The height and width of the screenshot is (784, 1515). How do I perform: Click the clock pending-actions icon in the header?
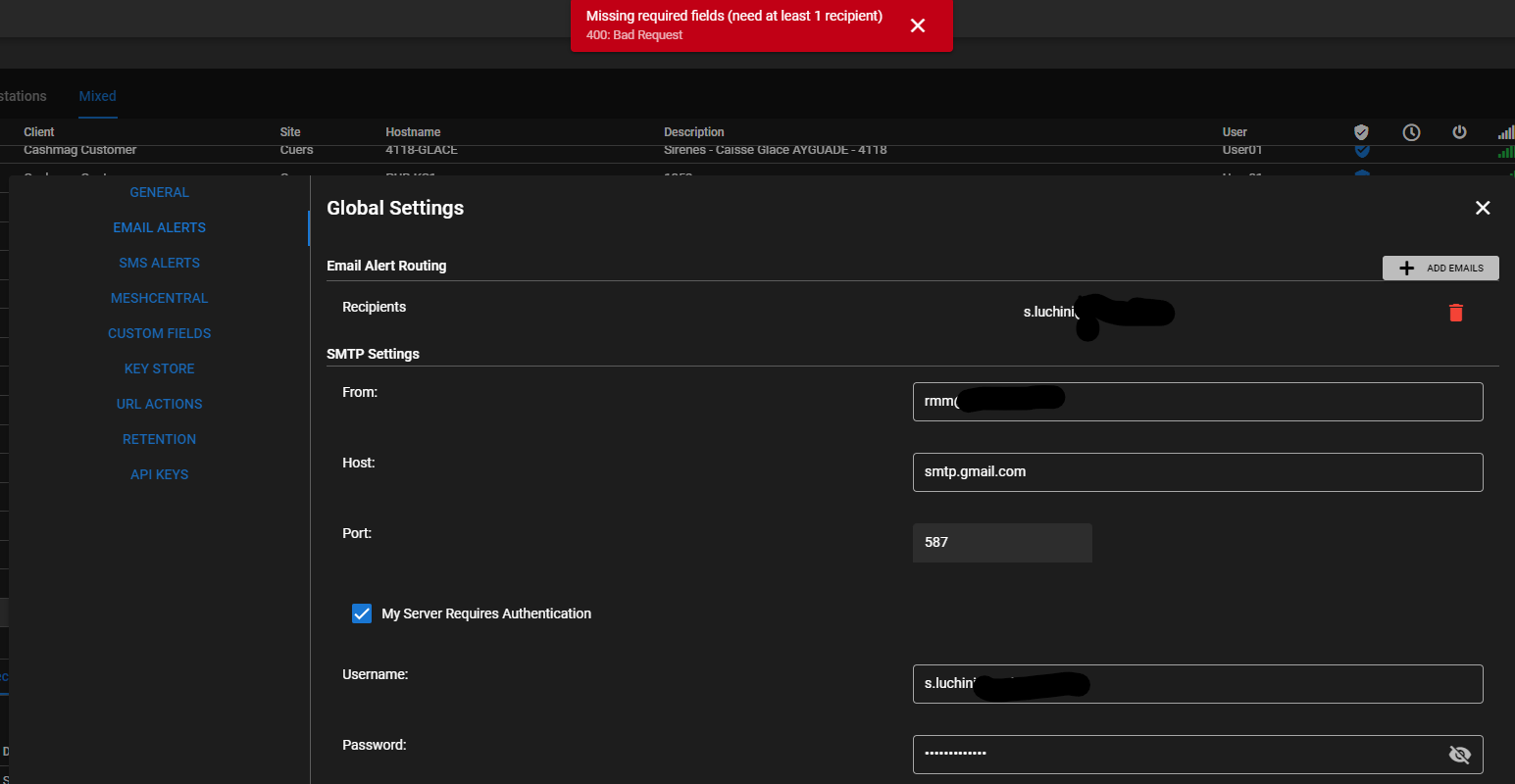(1411, 131)
